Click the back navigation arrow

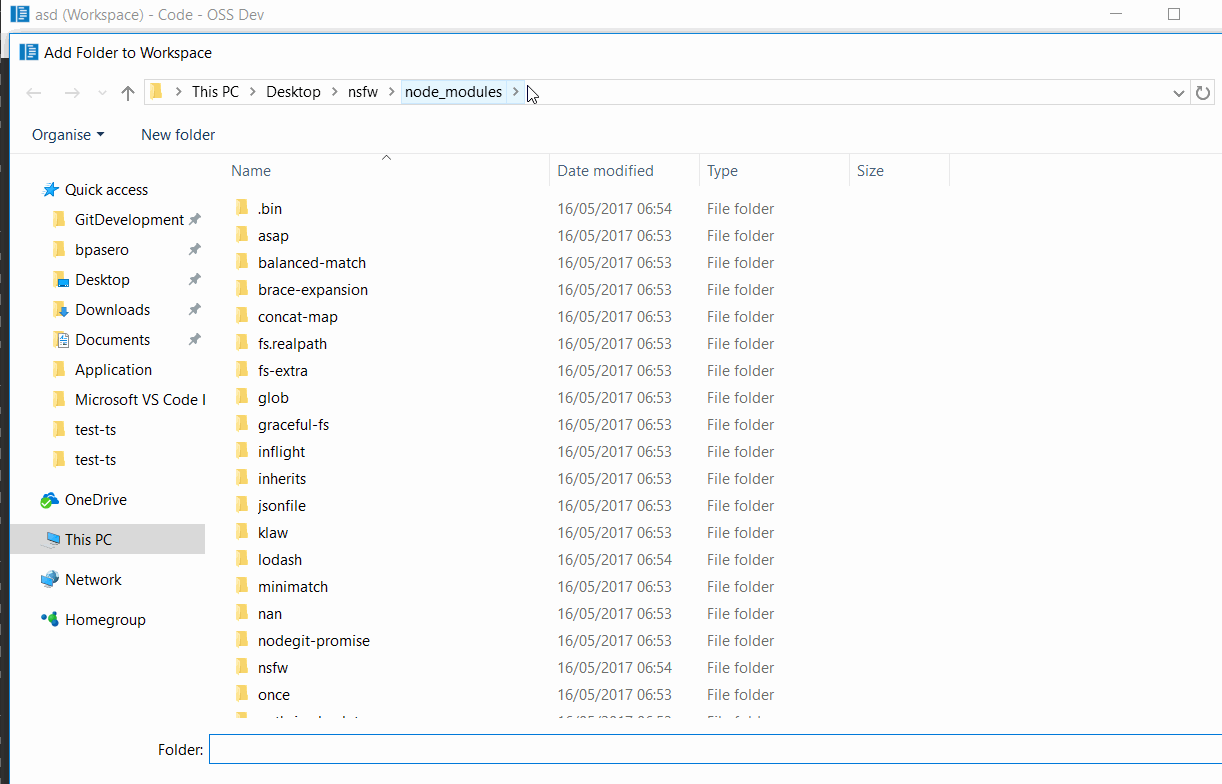(33, 92)
